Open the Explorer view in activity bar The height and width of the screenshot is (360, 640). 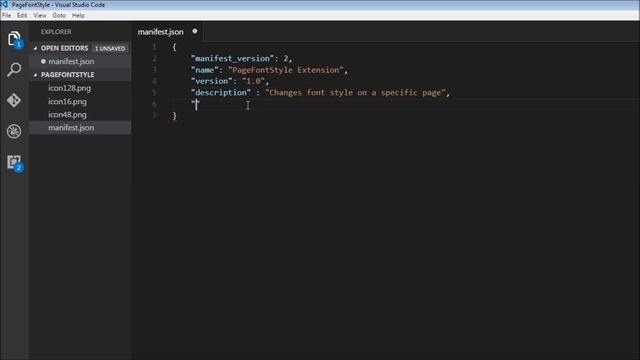[x=14, y=39]
